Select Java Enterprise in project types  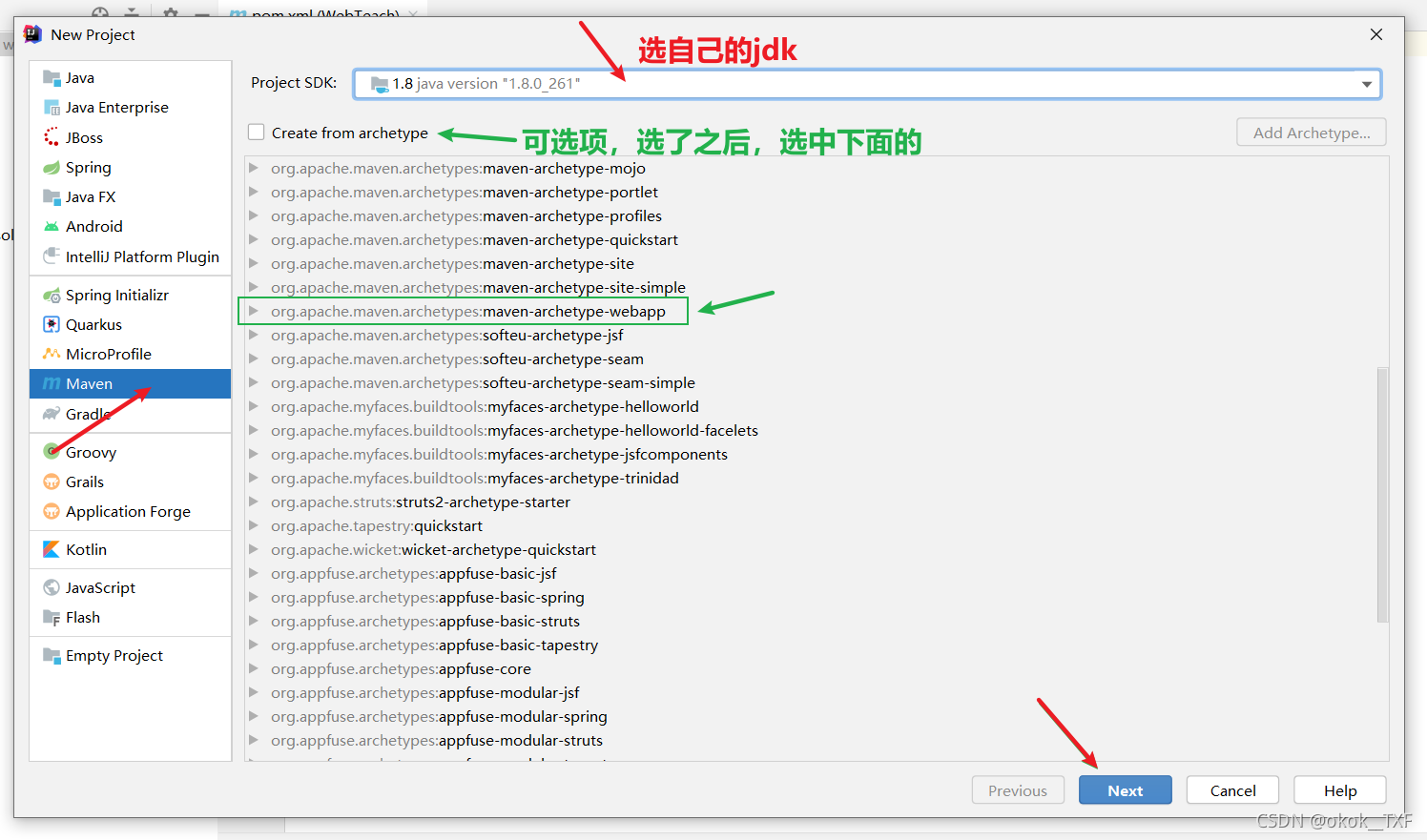[117, 108]
